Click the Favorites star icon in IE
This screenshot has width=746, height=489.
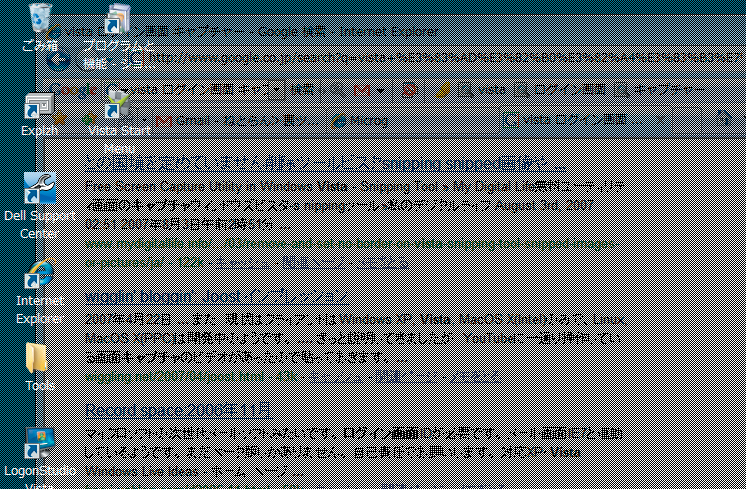tap(59, 119)
